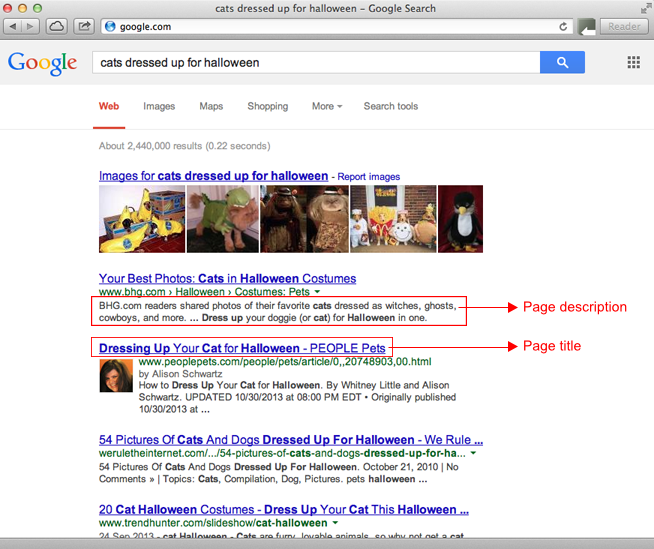Open 'Dressing Up Your Cat for Halloween' result
This screenshot has height=549, width=654.
[x=242, y=348]
